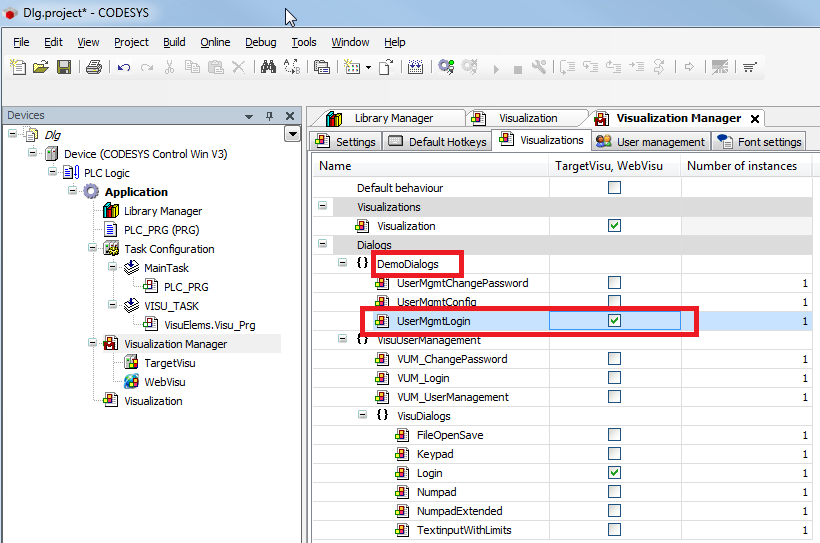
Task: Enable the Keypad dialog checkbox
Action: (615, 454)
